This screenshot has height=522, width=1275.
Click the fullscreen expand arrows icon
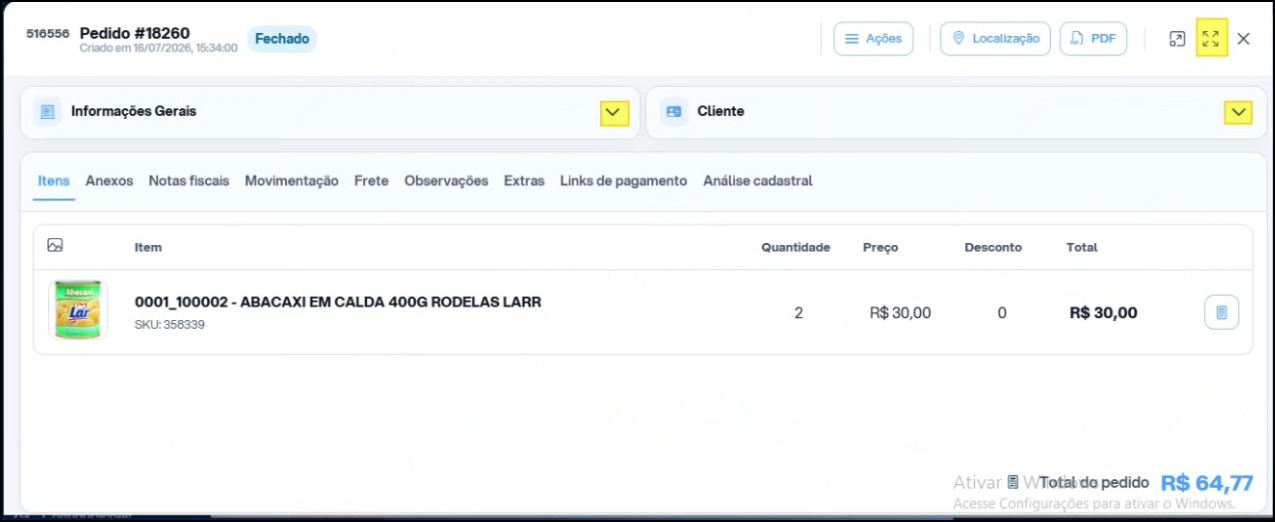click(x=1211, y=39)
